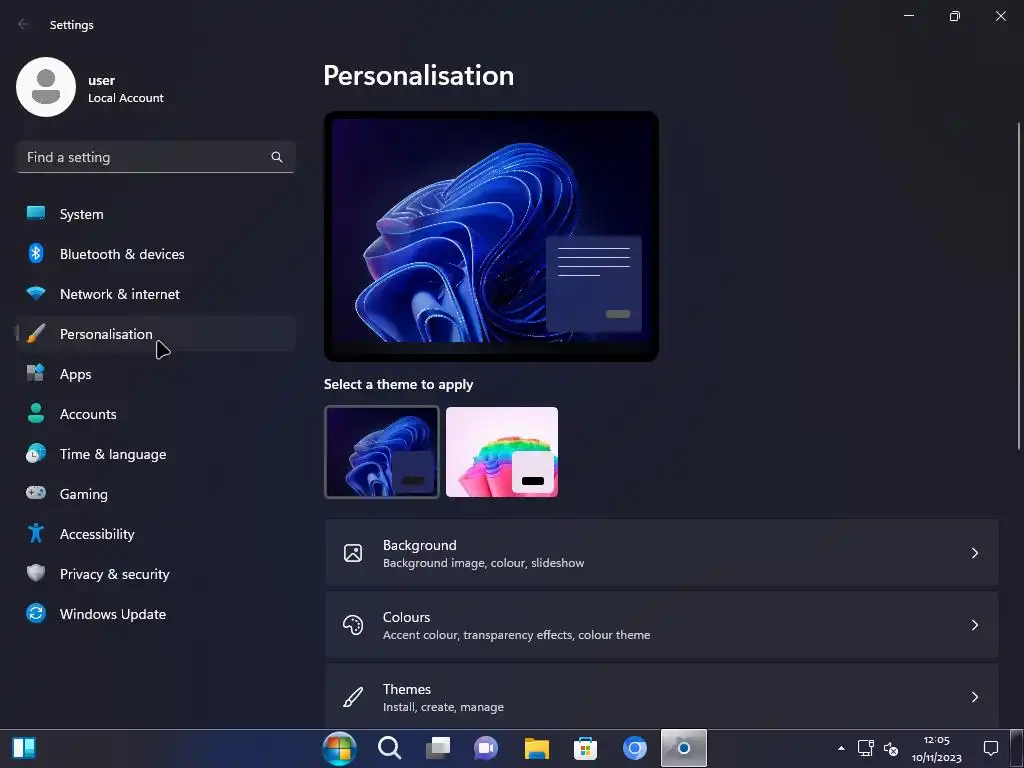Click the Gaming controller icon
Image resolution: width=1024 pixels, height=768 pixels.
tap(36, 493)
